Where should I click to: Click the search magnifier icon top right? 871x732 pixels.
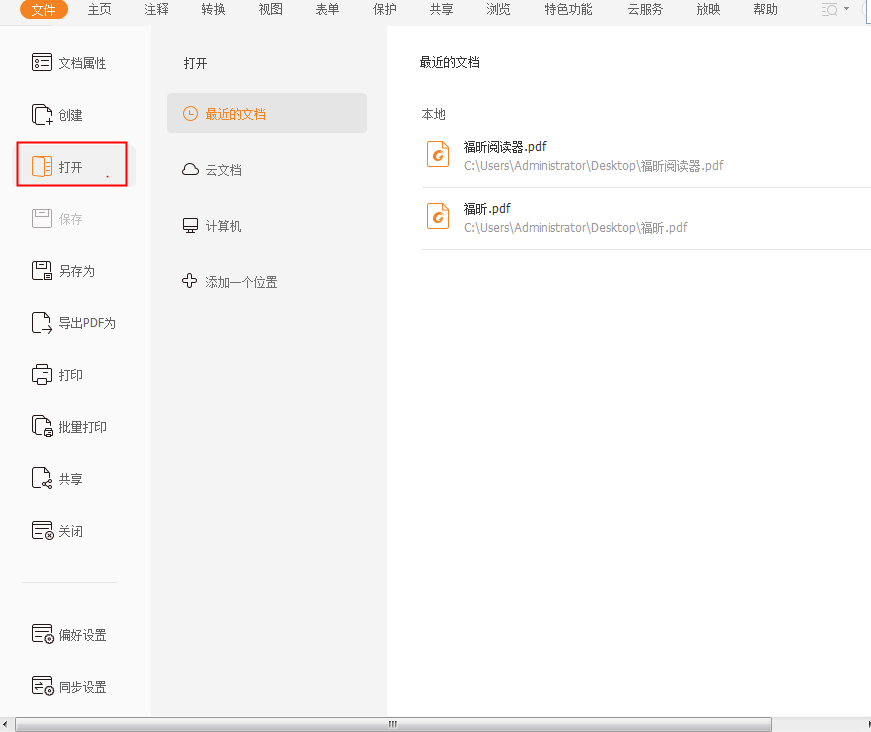(828, 10)
